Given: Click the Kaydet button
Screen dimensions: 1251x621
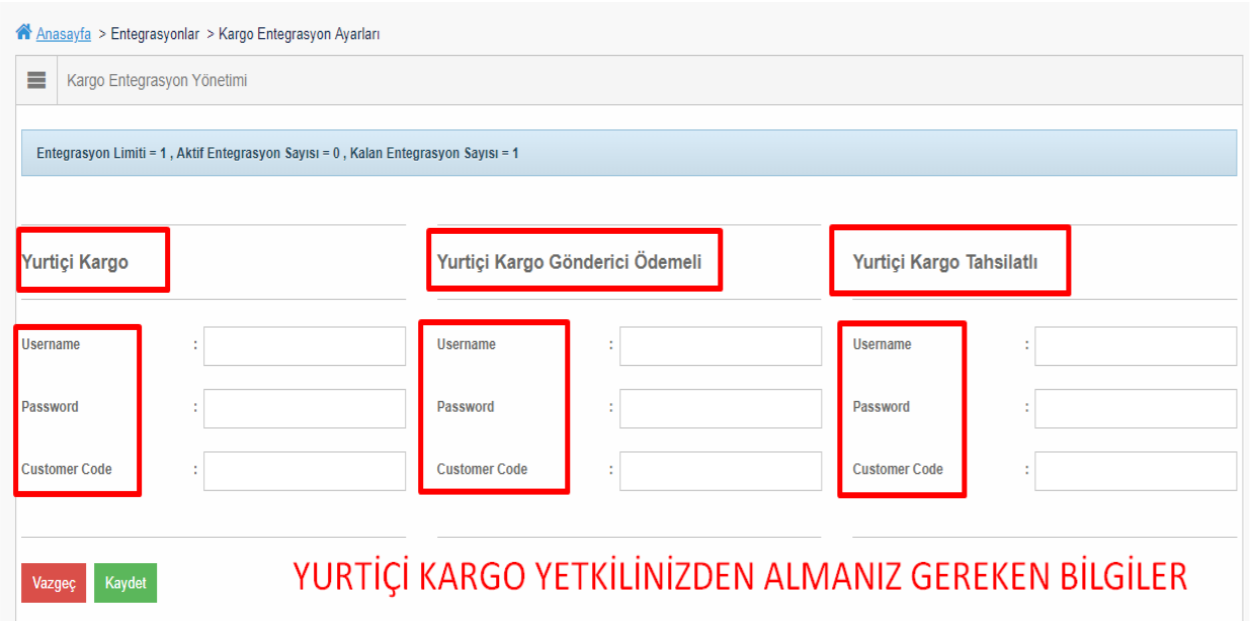Looking at the screenshot, I should (126, 584).
